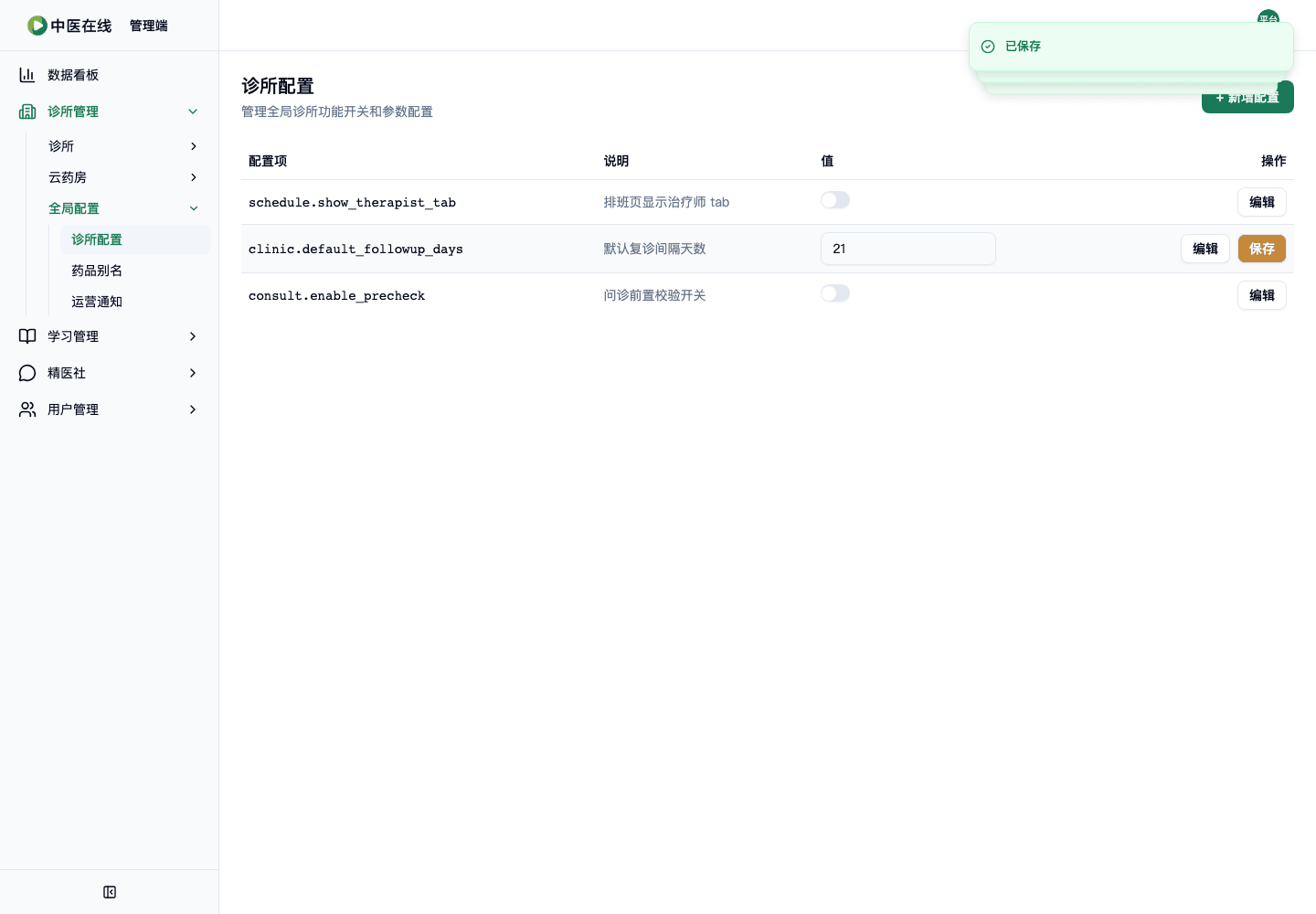Click the 用户管理 label

(73, 409)
